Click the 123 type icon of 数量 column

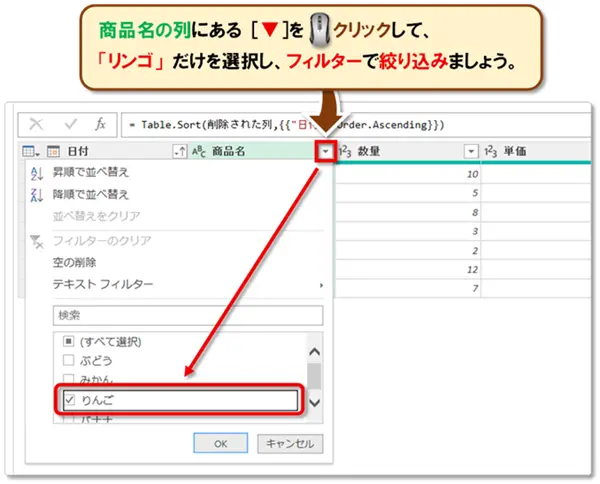click(x=345, y=152)
